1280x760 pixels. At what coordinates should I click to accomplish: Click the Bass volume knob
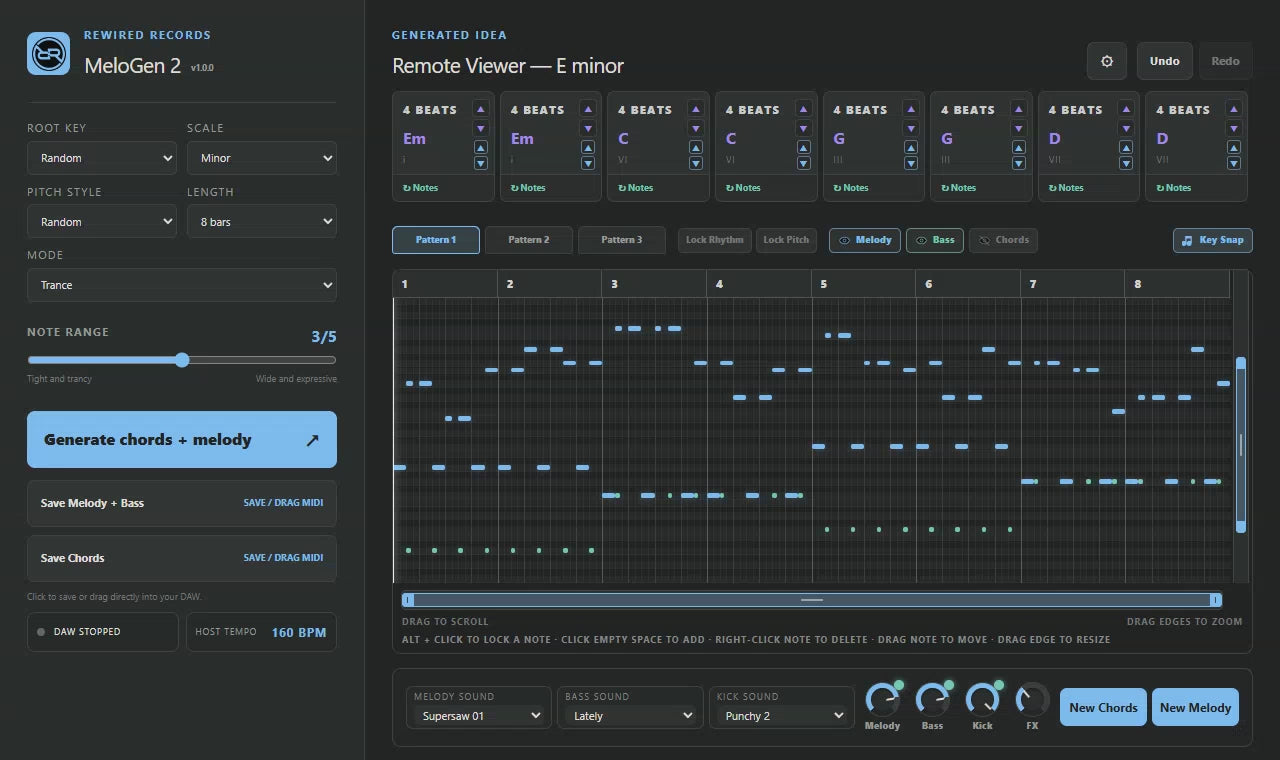pyautogui.click(x=931, y=699)
